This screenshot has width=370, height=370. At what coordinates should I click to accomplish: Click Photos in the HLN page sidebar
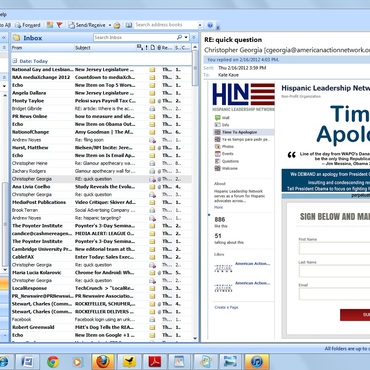(x=225, y=147)
